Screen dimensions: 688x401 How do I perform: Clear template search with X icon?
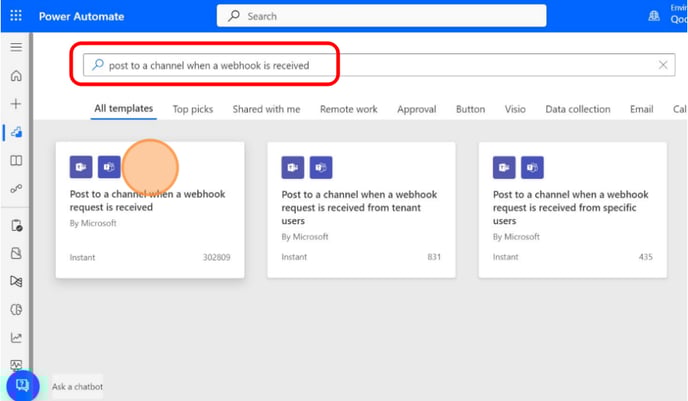click(663, 65)
